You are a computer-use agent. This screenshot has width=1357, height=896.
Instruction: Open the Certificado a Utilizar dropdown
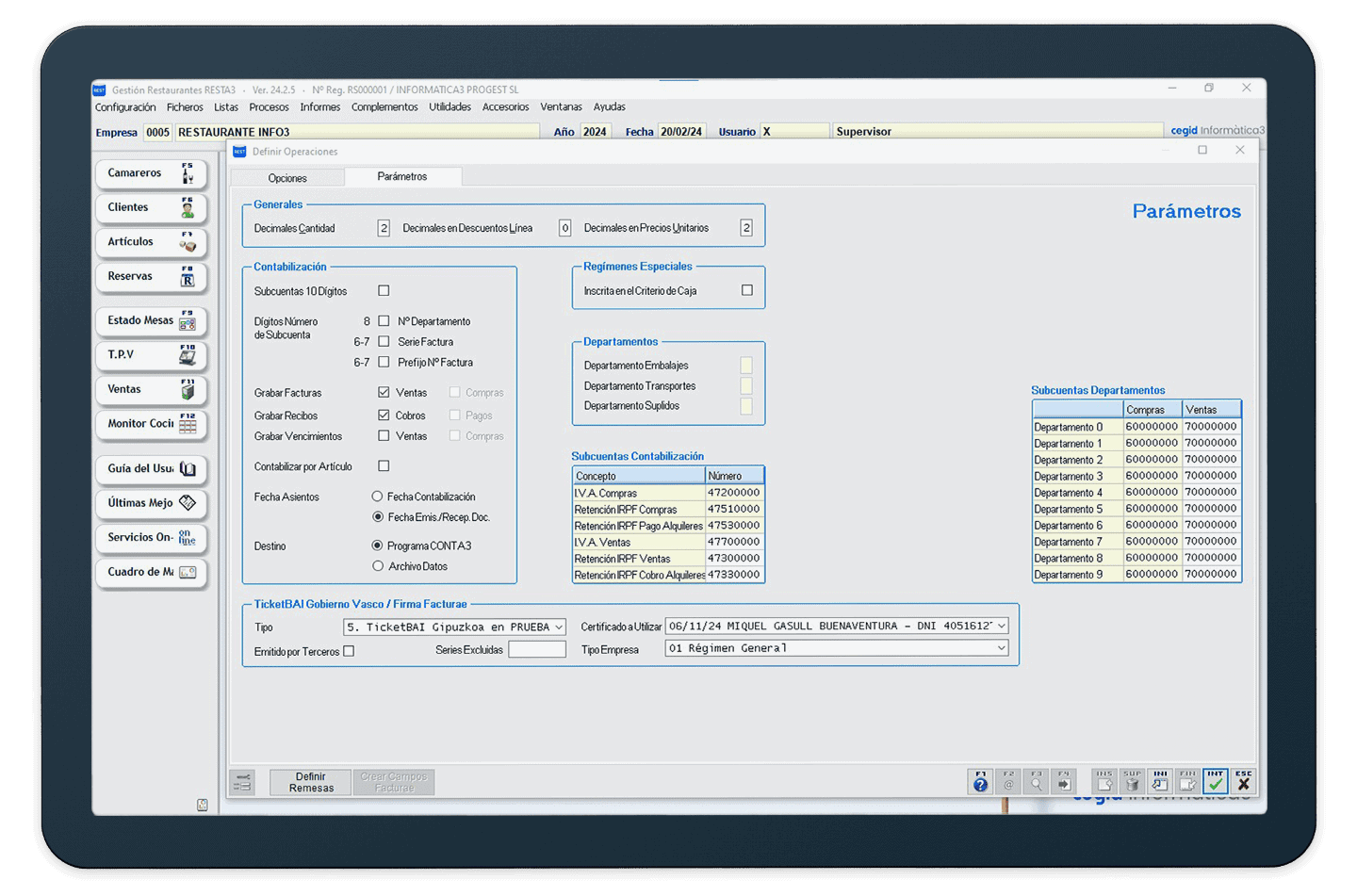pyautogui.click(x=1002, y=626)
